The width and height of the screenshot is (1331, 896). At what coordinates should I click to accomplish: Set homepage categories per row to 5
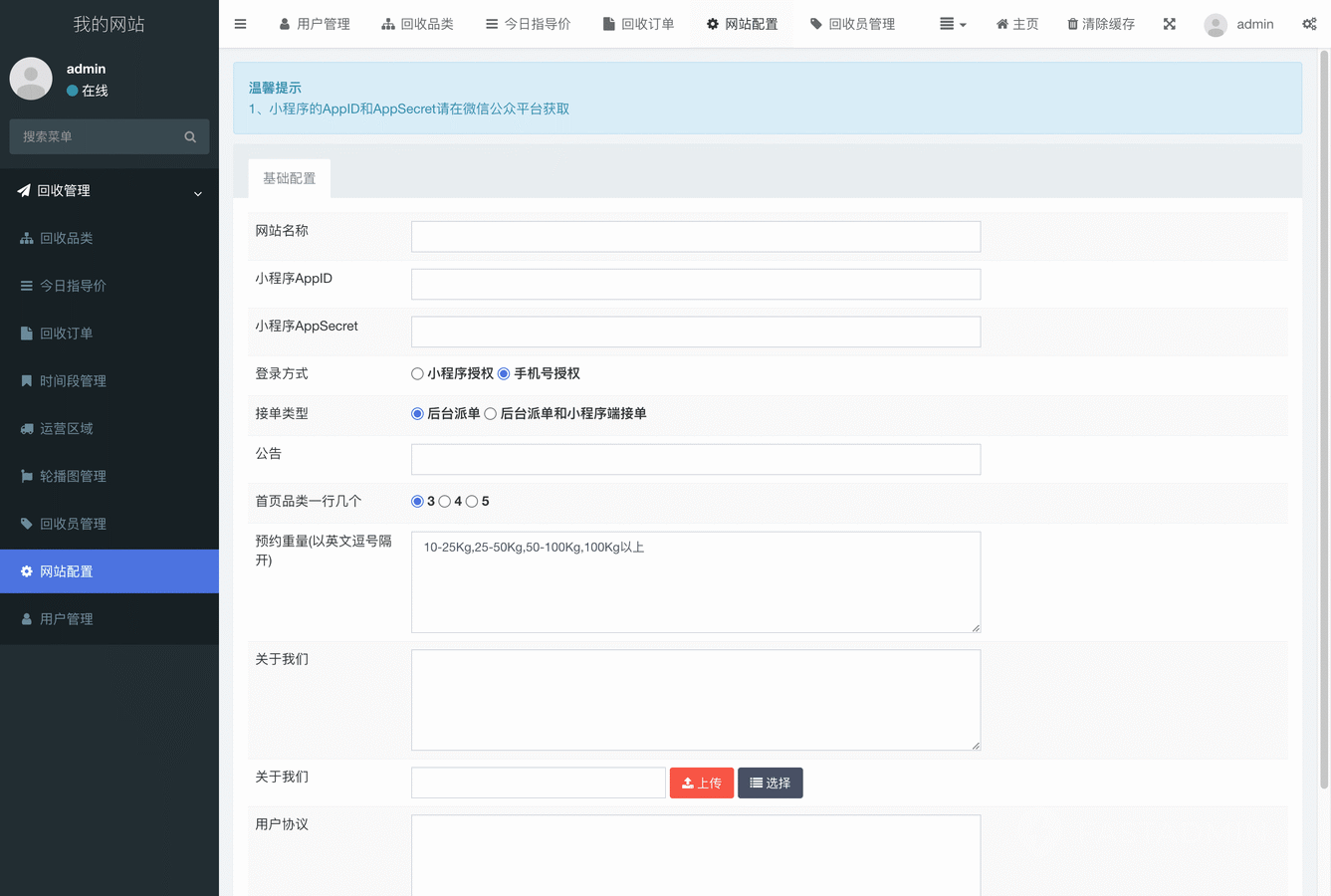click(472, 502)
